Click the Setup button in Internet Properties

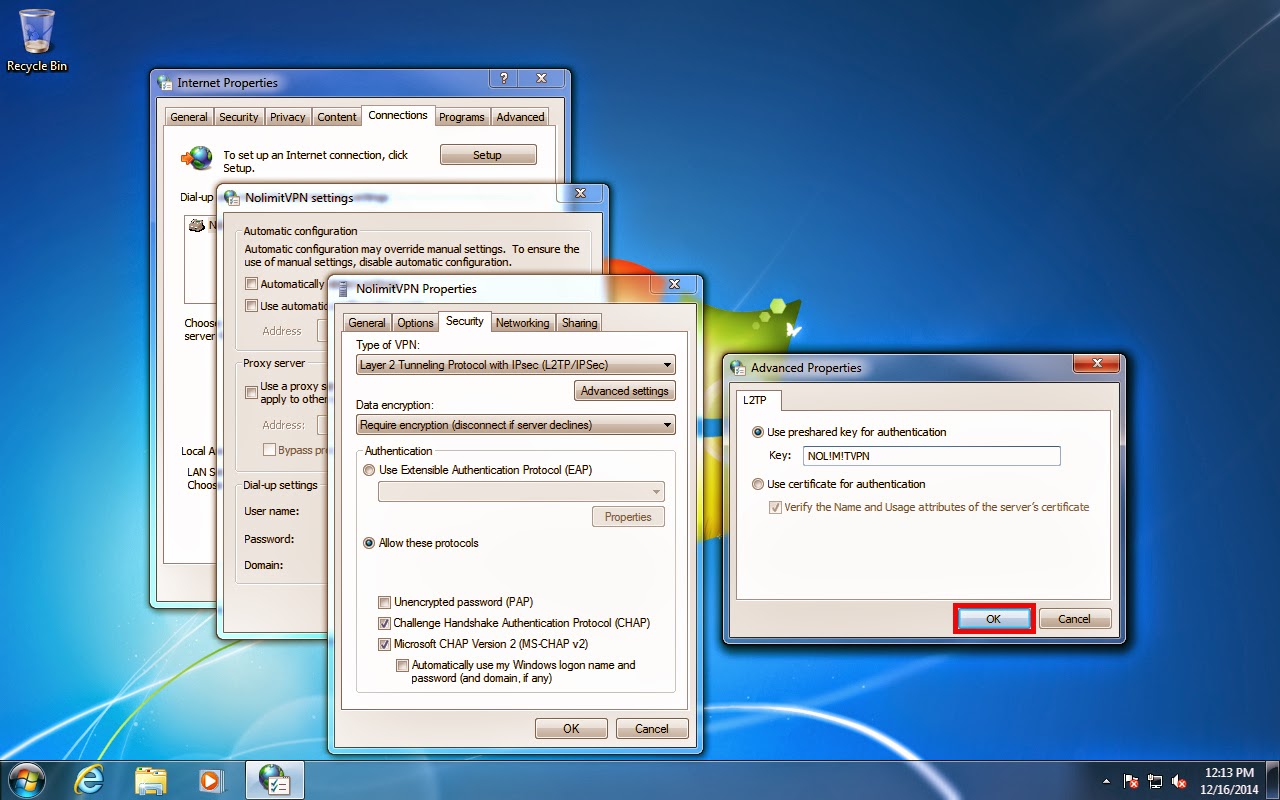tap(488, 155)
